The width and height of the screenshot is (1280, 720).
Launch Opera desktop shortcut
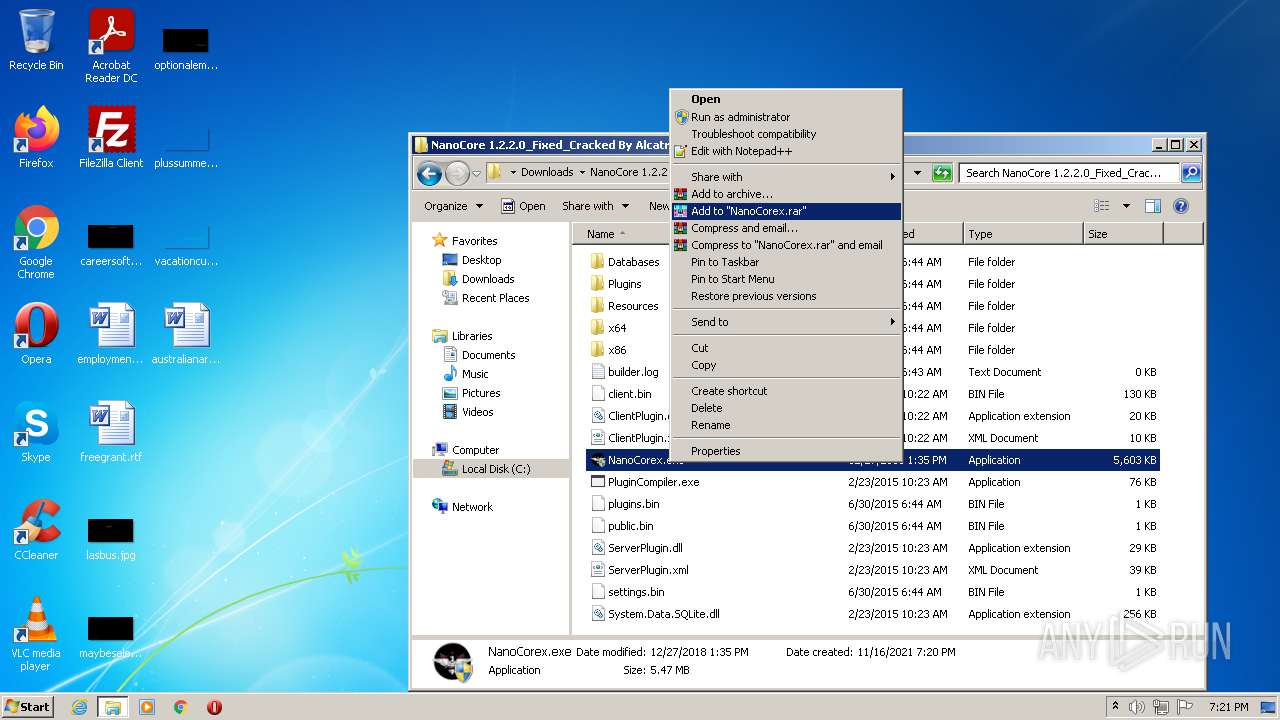(36, 333)
